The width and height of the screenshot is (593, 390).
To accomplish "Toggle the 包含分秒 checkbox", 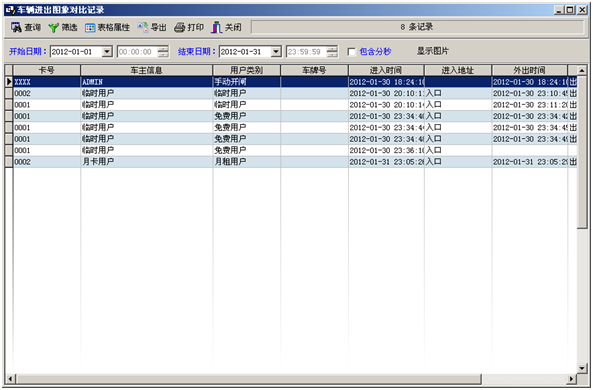I will coord(352,51).
